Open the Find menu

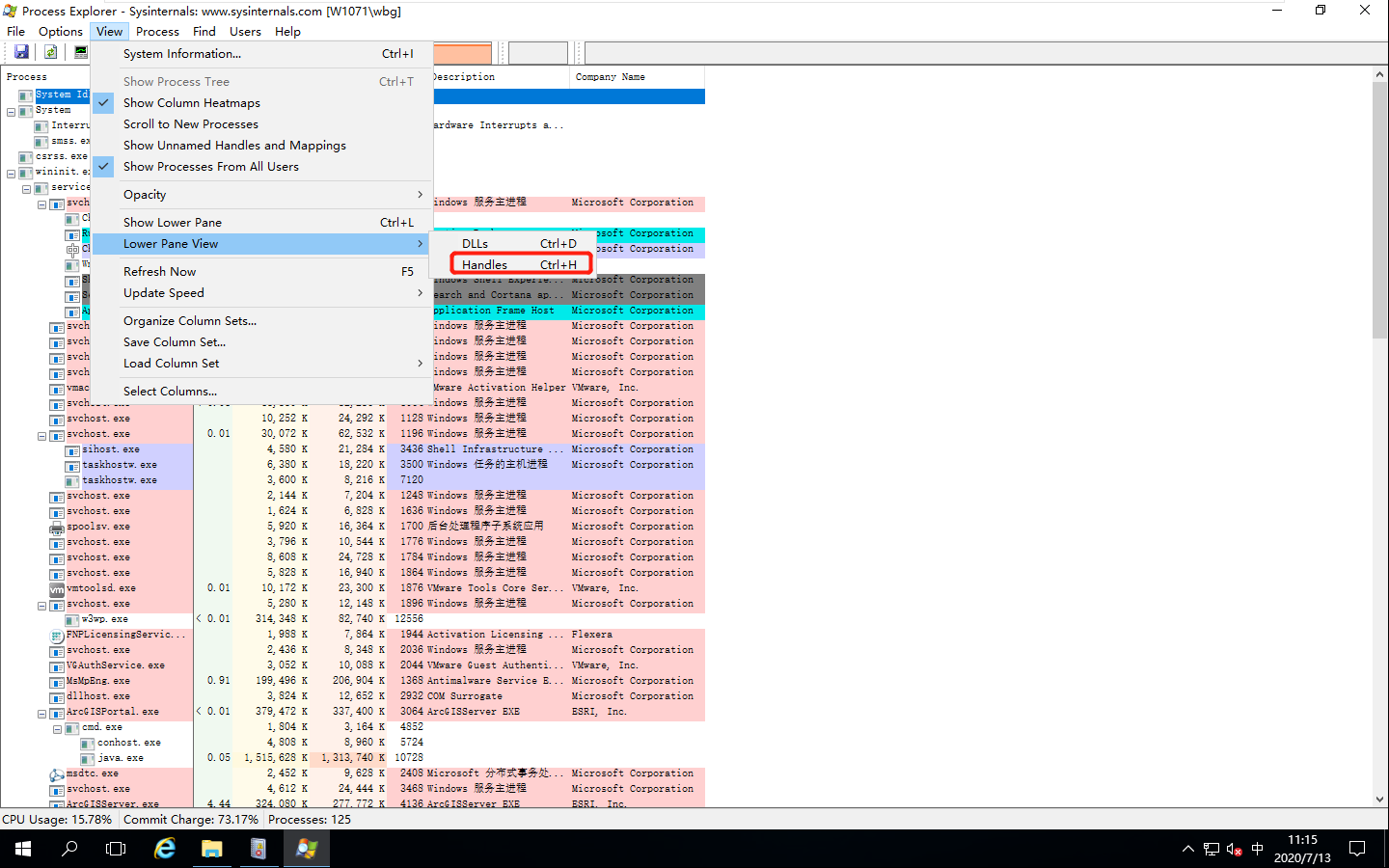[x=204, y=32]
